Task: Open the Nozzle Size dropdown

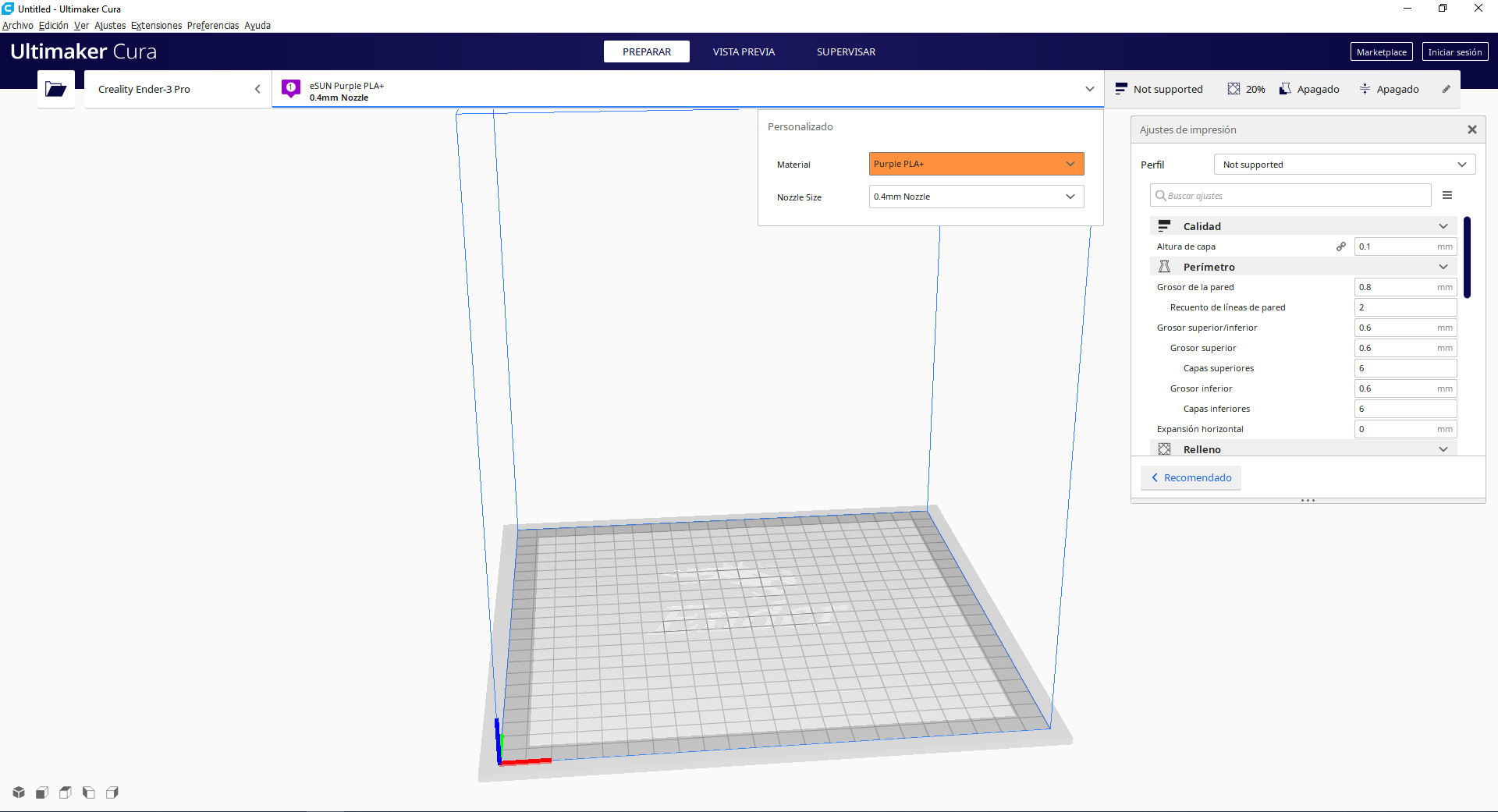Action: pos(976,197)
